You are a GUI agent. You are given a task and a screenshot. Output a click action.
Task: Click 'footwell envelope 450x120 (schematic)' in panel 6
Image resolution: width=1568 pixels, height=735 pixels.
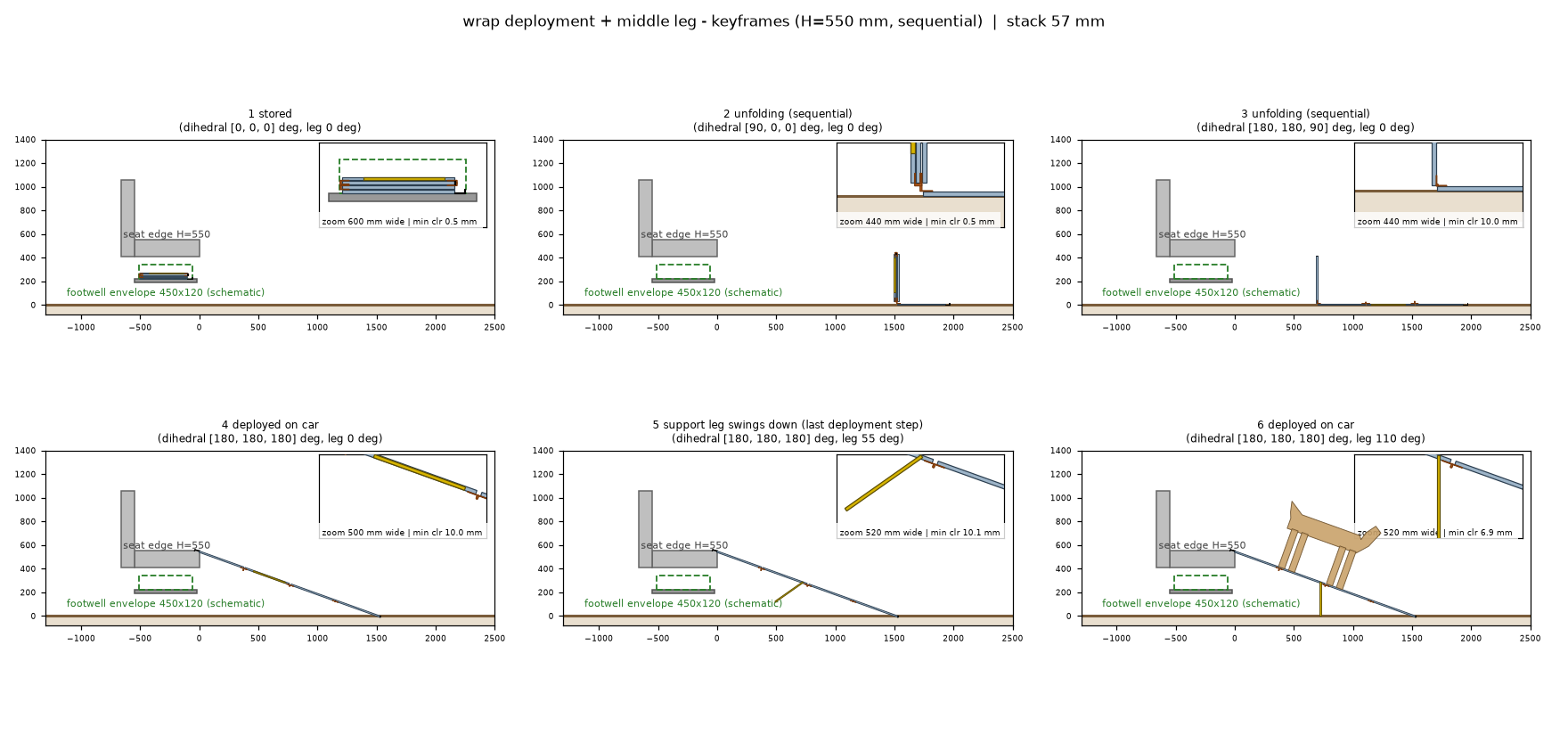(x=1201, y=603)
